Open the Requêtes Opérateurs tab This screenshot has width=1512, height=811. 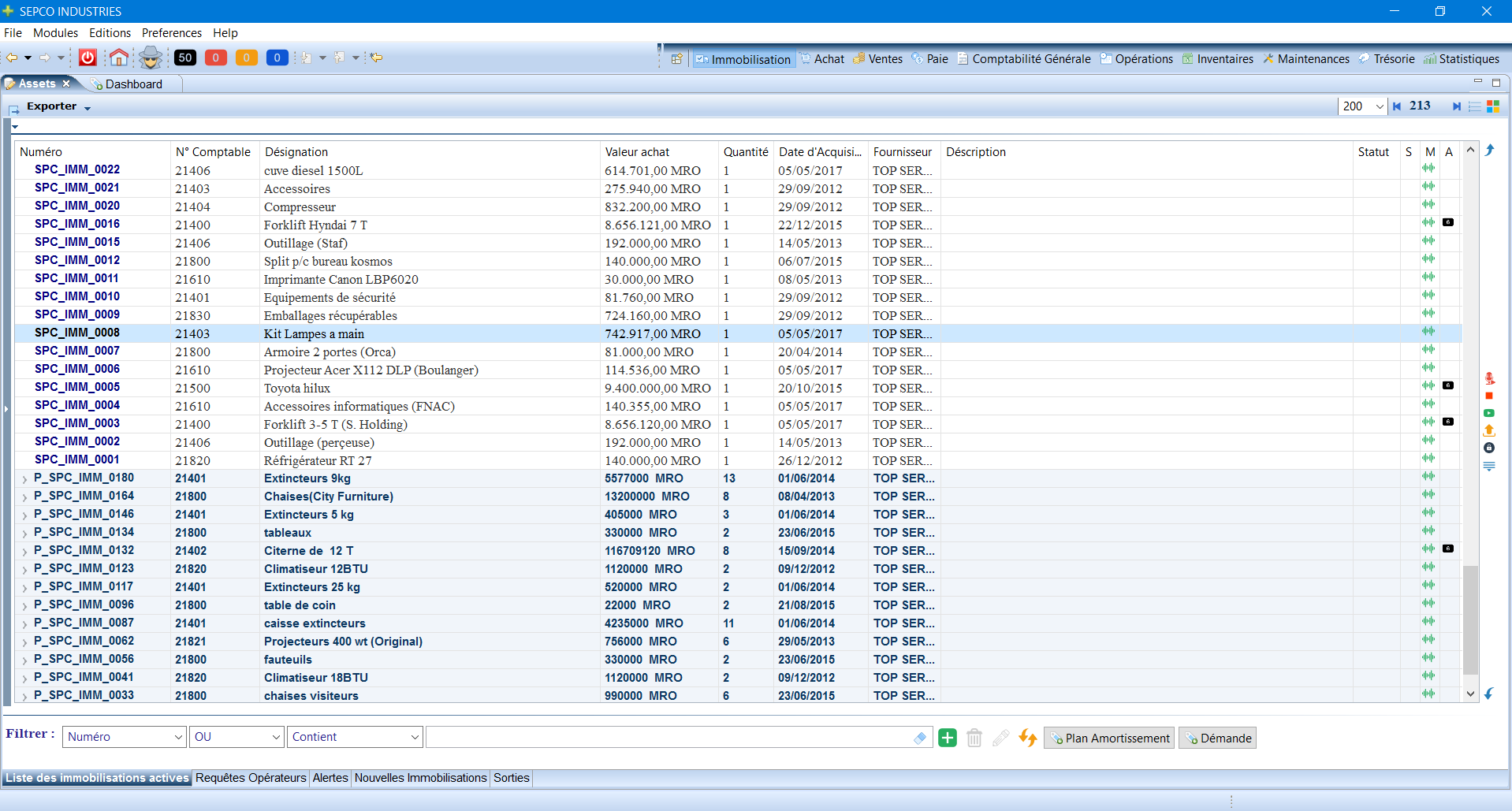click(x=251, y=778)
